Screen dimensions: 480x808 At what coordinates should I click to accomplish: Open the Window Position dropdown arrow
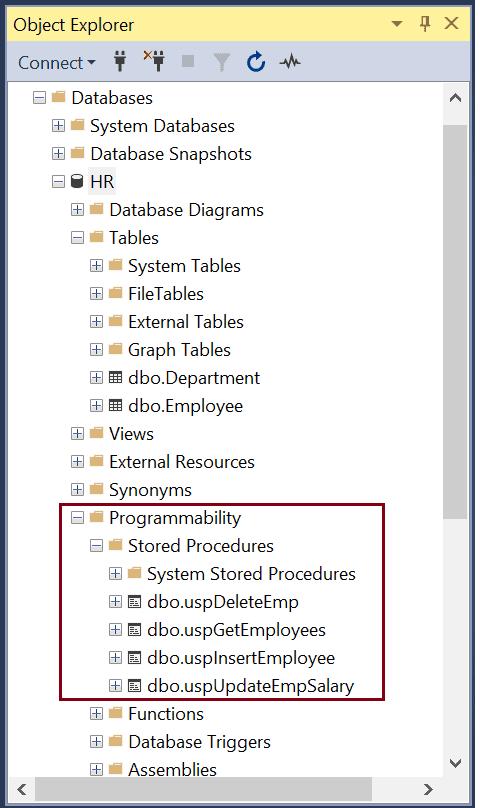(x=397, y=24)
